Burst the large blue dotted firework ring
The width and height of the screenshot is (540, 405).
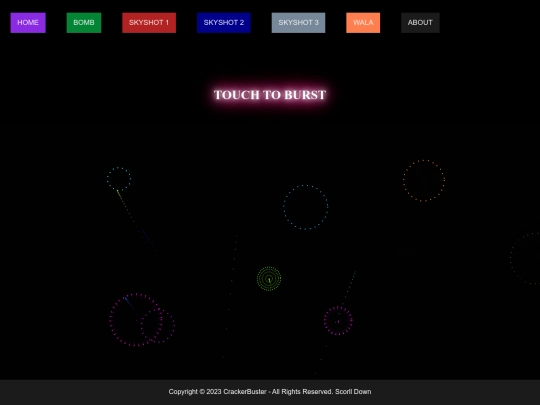coord(305,207)
